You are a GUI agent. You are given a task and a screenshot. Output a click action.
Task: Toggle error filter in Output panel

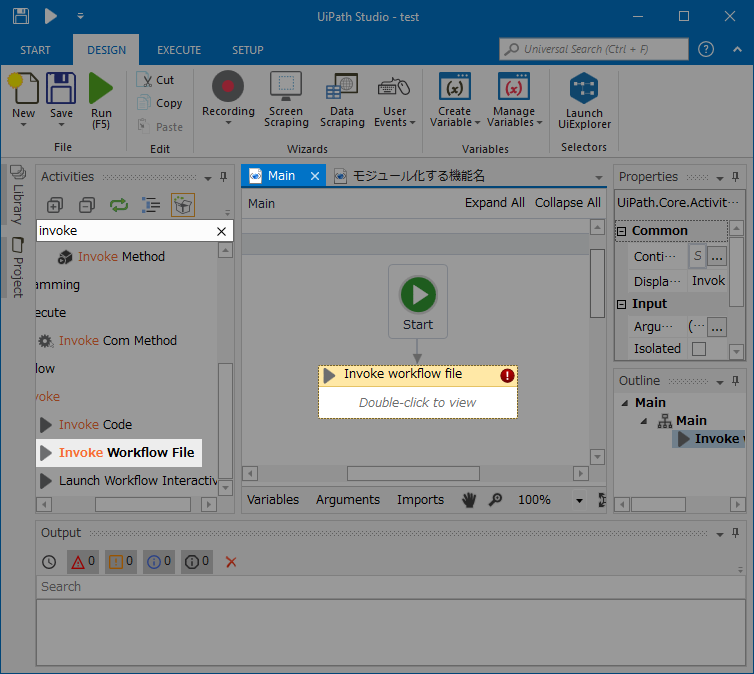click(83, 562)
